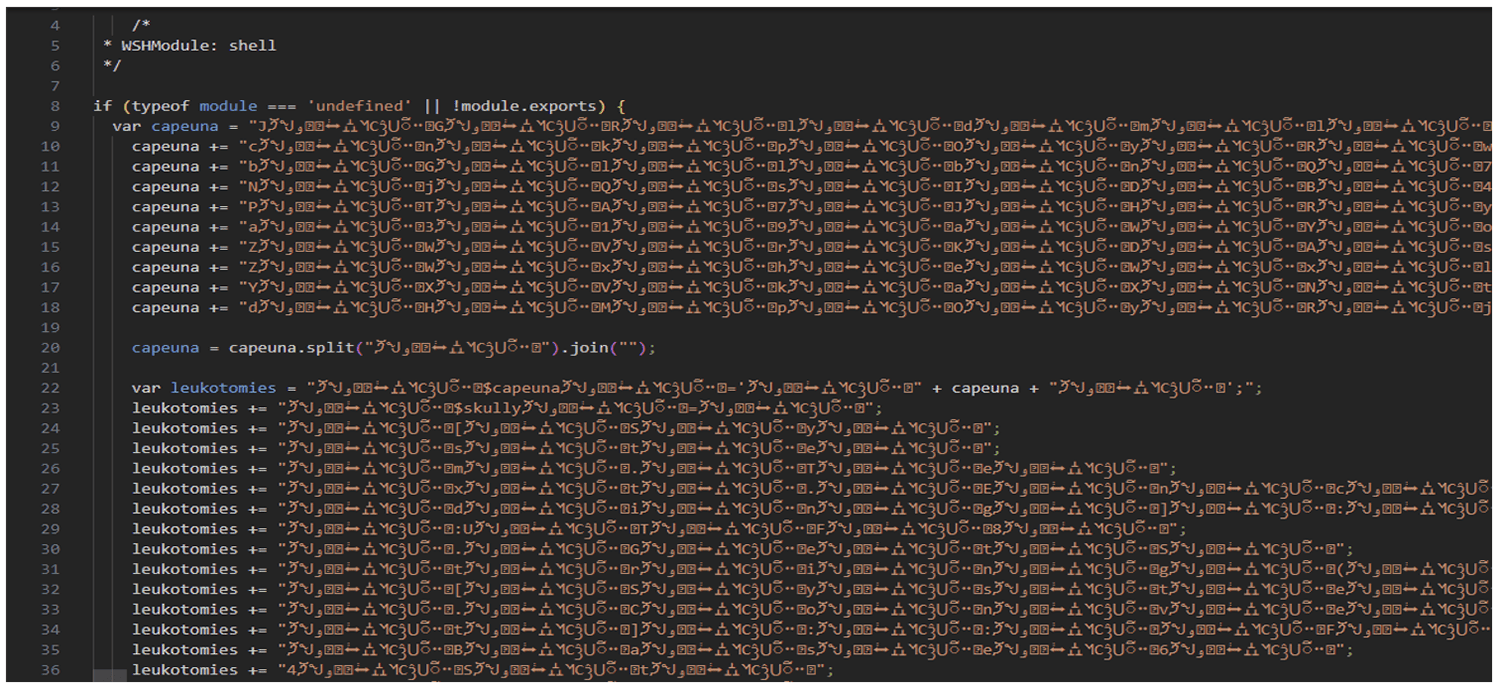Click the "var" keyword on line 9
The height and width of the screenshot is (688, 1500).
(126, 126)
